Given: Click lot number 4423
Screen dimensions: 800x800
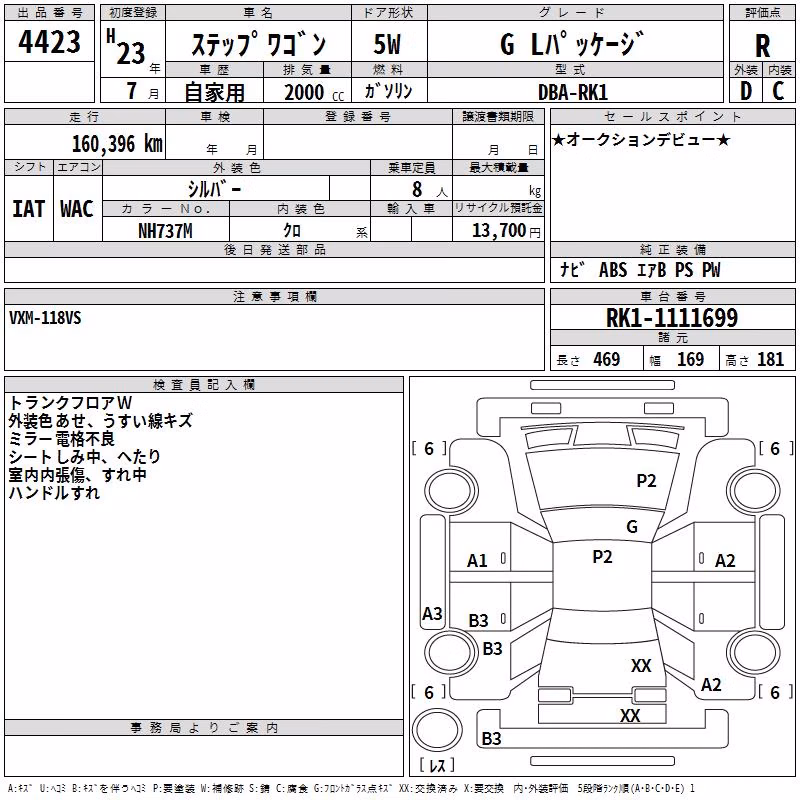Looking at the screenshot, I should pos(49,42).
